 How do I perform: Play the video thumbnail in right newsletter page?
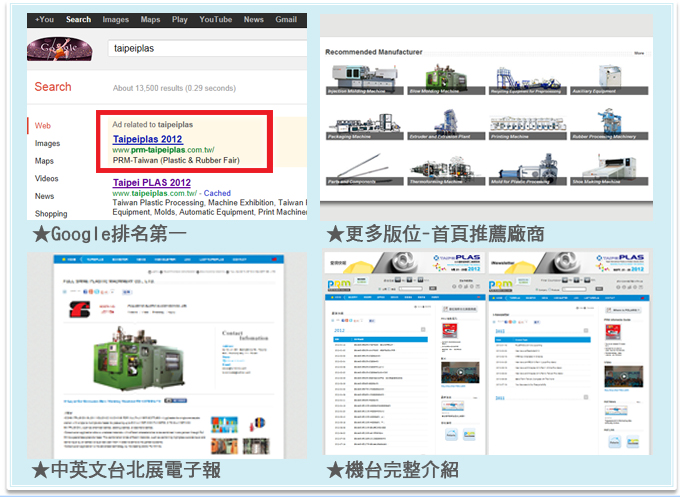(624, 376)
